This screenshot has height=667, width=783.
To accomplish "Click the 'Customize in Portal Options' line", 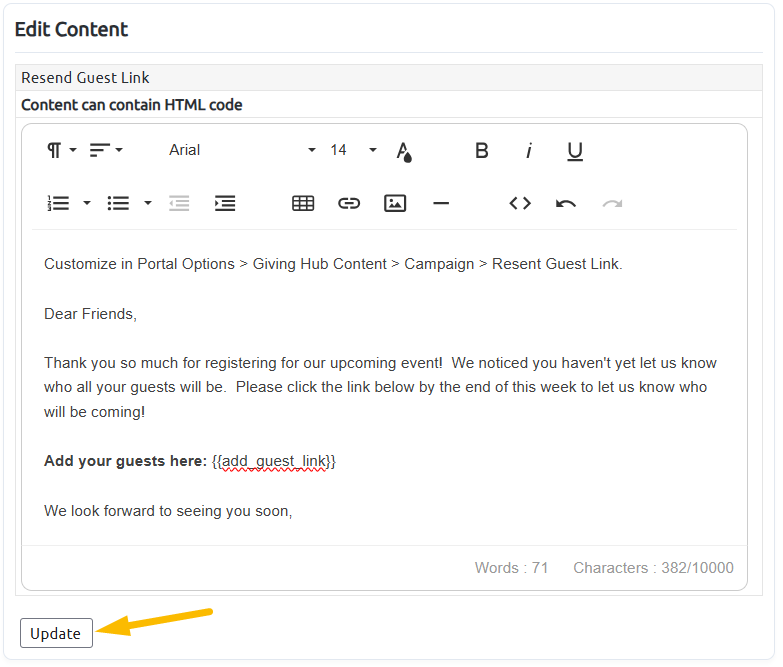I will click(334, 264).
